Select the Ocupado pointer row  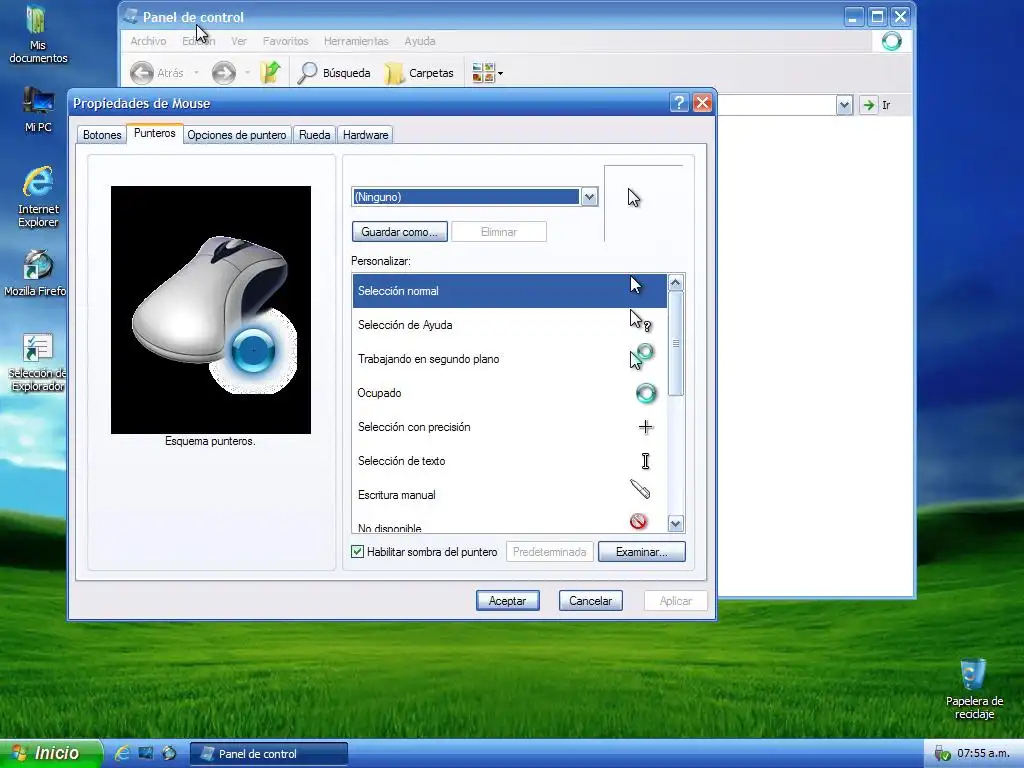[509, 392]
